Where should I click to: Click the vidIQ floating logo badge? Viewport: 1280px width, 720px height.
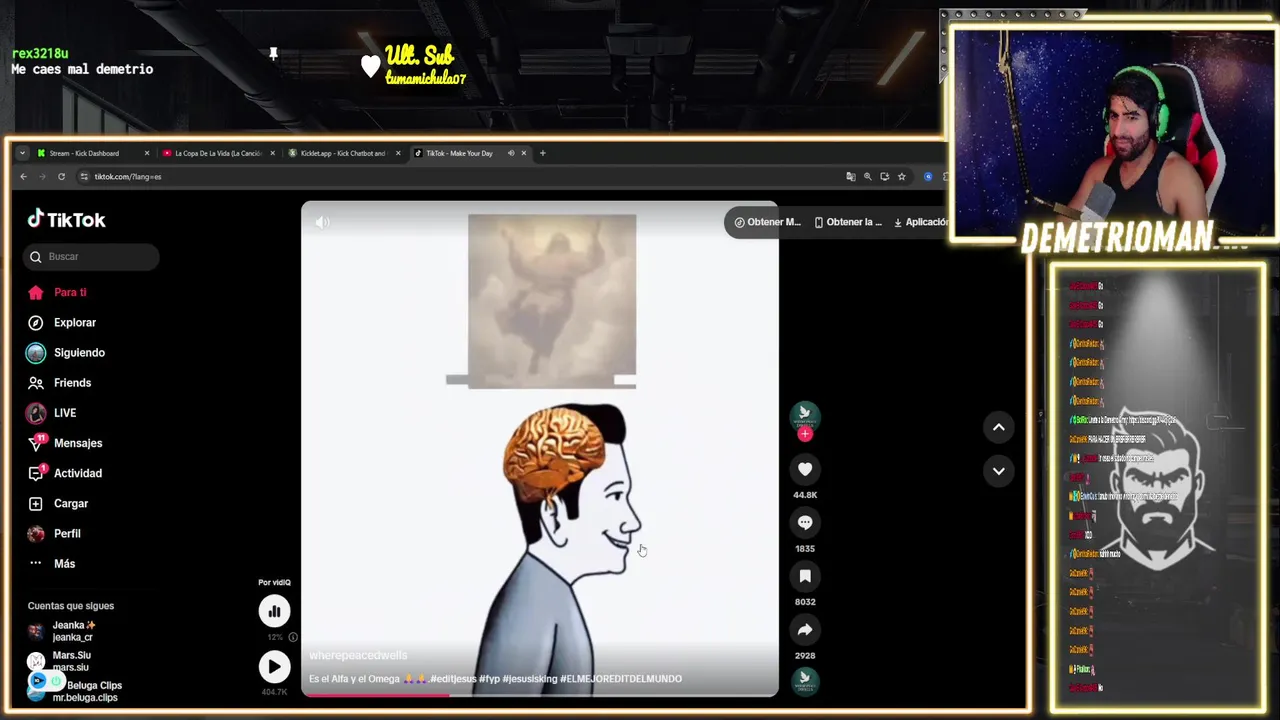(38, 681)
